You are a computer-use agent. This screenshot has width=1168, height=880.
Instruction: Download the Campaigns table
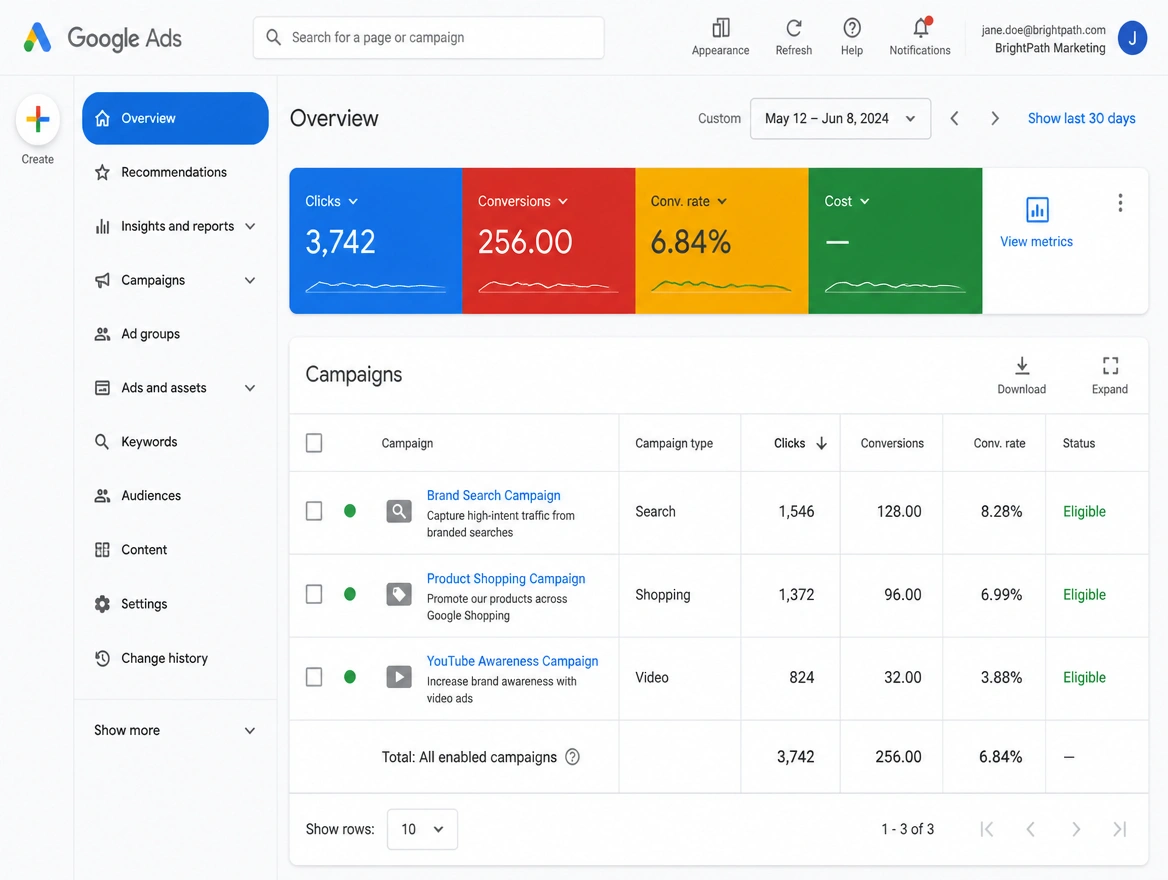[x=1021, y=376]
